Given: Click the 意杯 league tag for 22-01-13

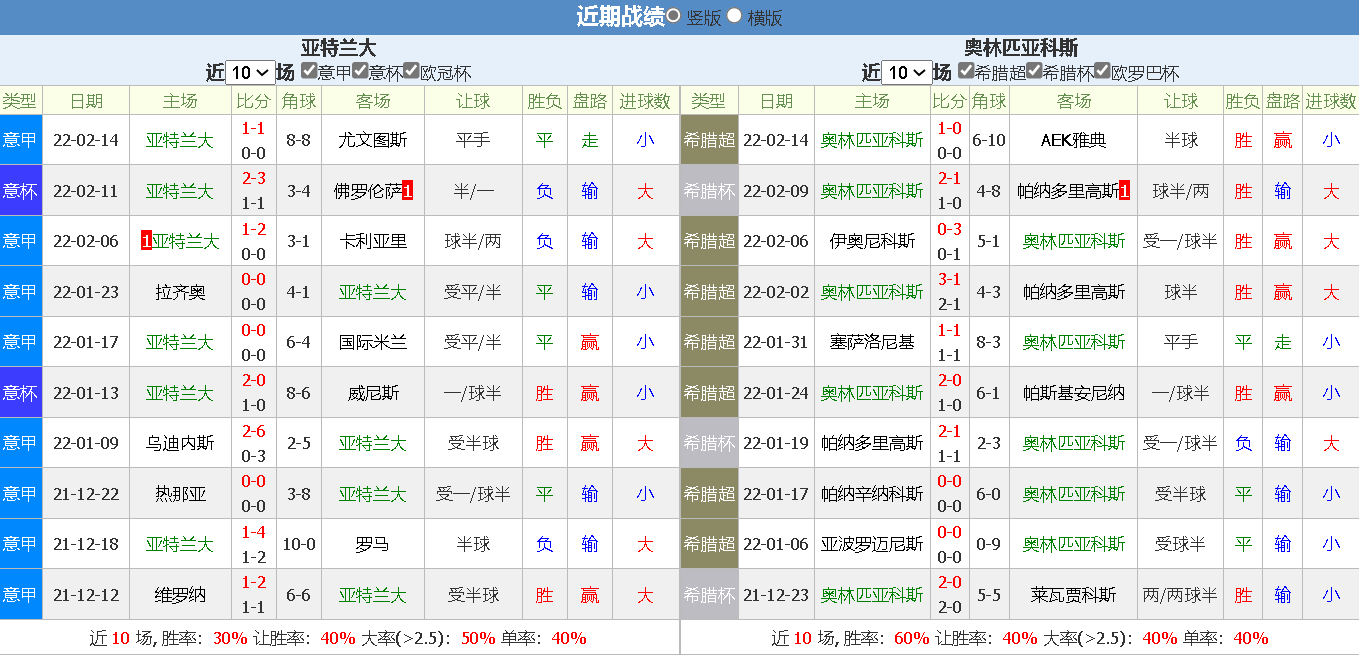Looking at the screenshot, I should [20, 393].
